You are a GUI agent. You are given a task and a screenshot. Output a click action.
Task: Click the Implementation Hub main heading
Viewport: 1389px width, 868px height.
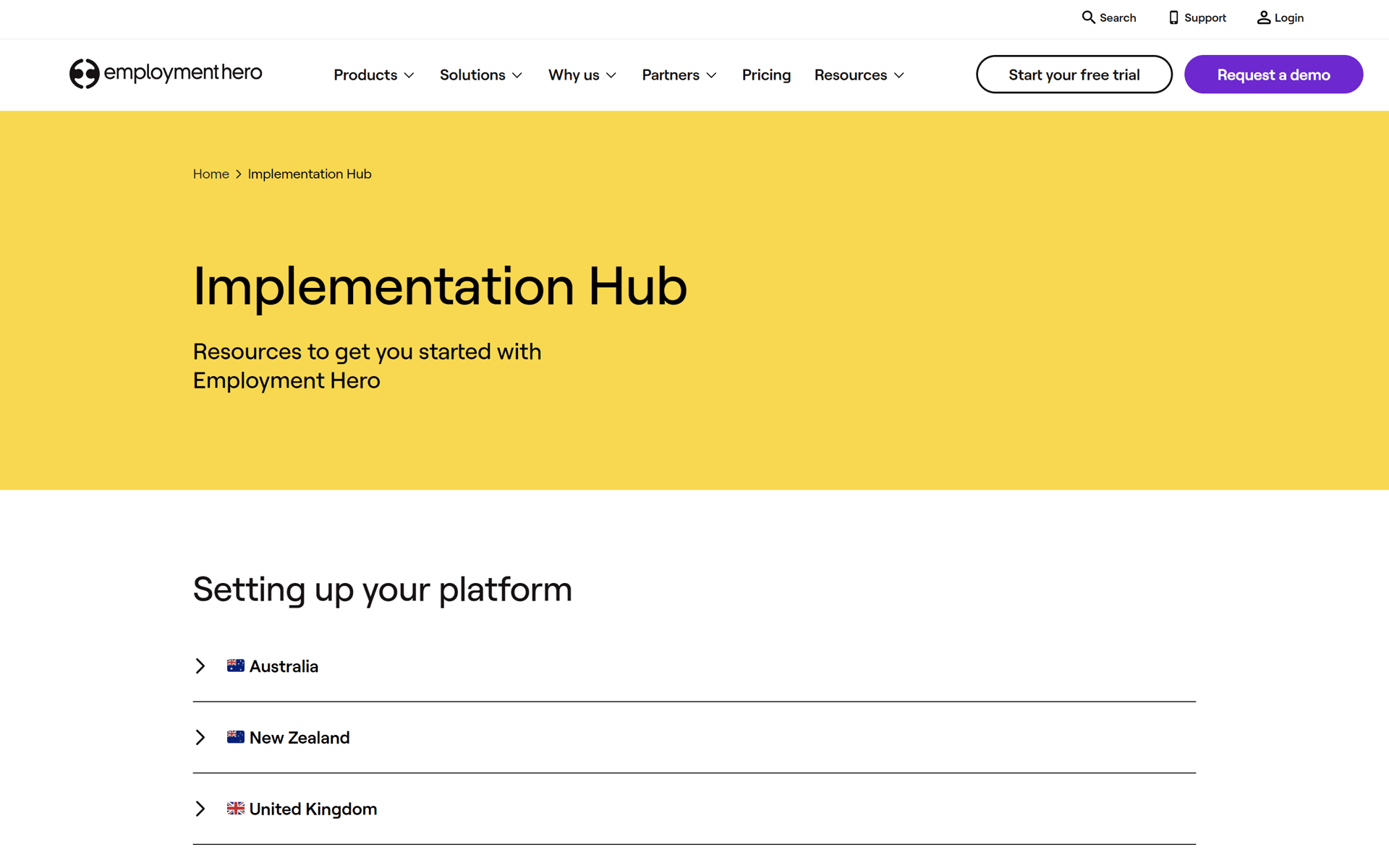pos(440,286)
